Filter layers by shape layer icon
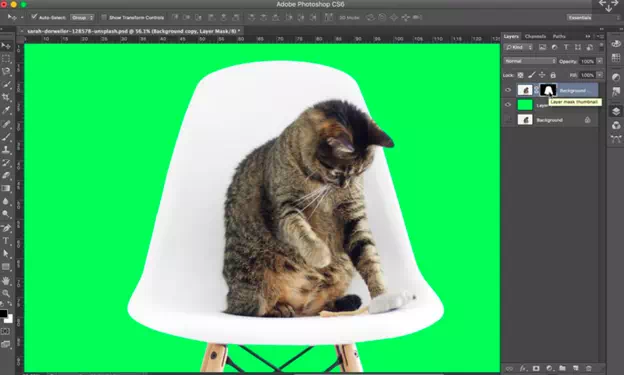 tap(578, 47)
